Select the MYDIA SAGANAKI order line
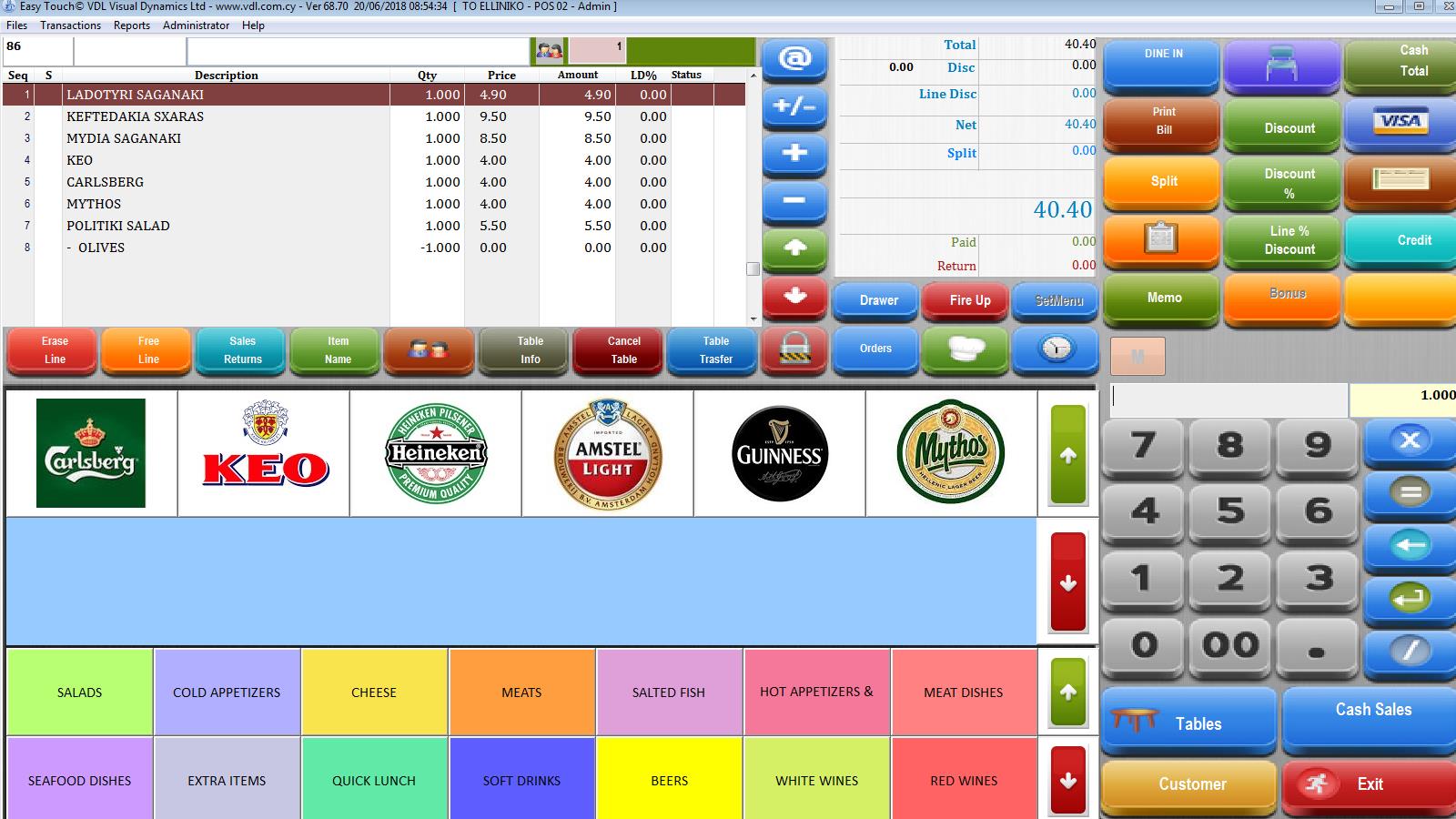Image resolution: width=1456 pixels, height=819 pixels. (374, 138)
